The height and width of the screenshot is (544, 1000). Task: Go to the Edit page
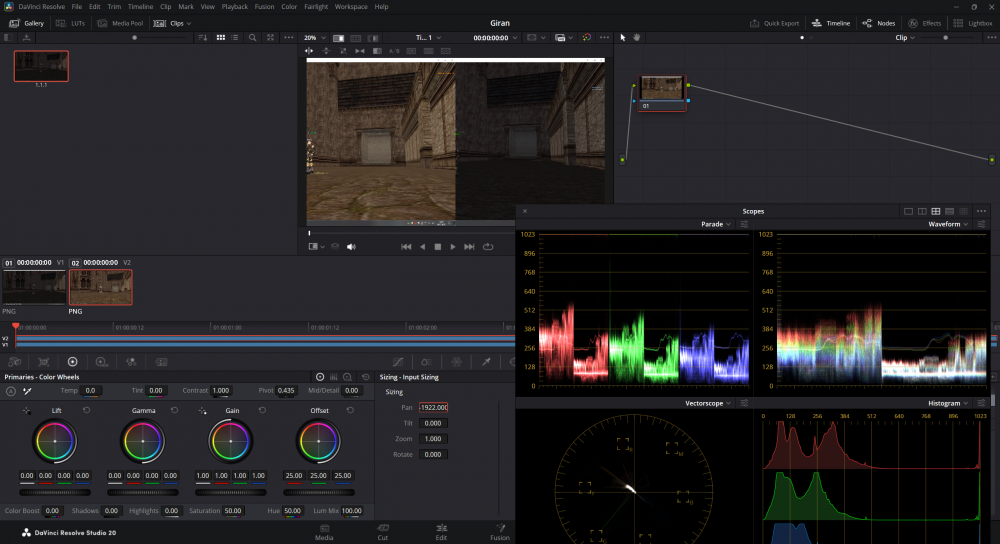[441, 532]
